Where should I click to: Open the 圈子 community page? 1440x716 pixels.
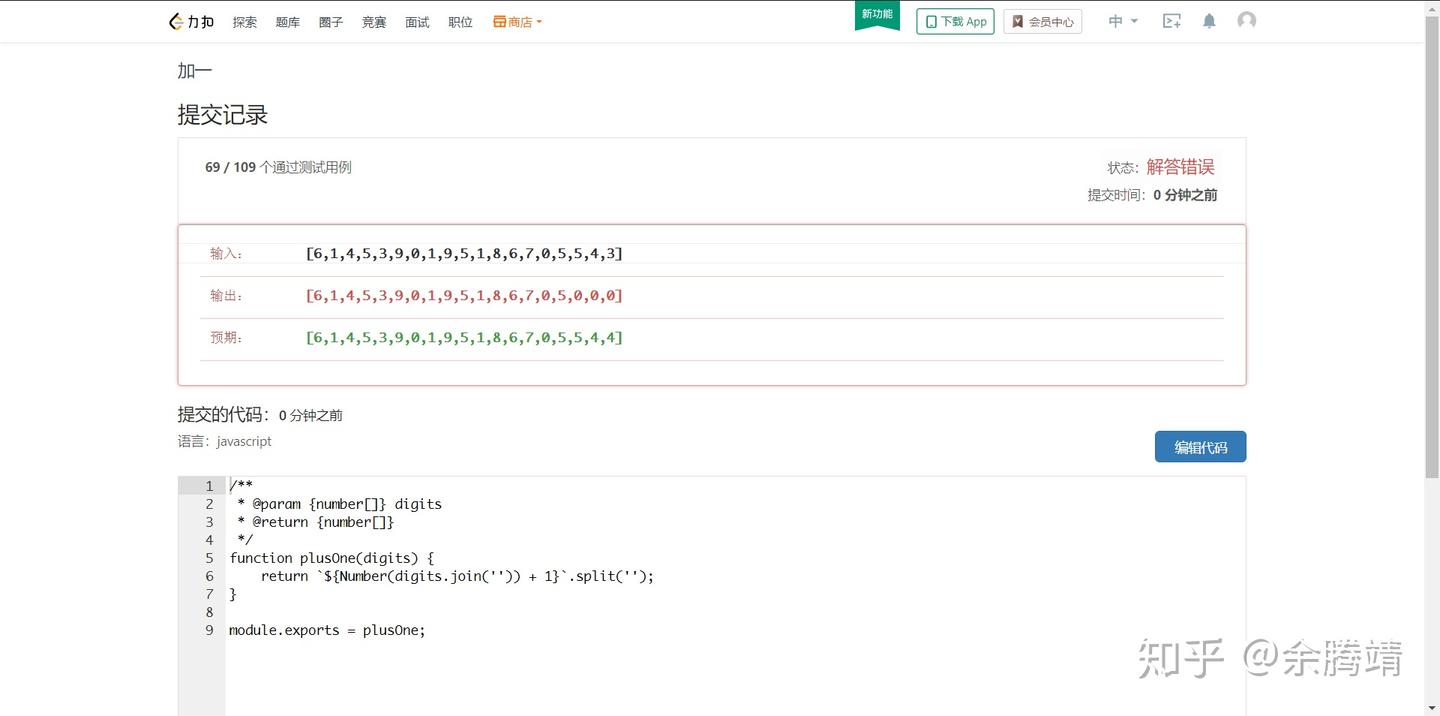[331, 22]
